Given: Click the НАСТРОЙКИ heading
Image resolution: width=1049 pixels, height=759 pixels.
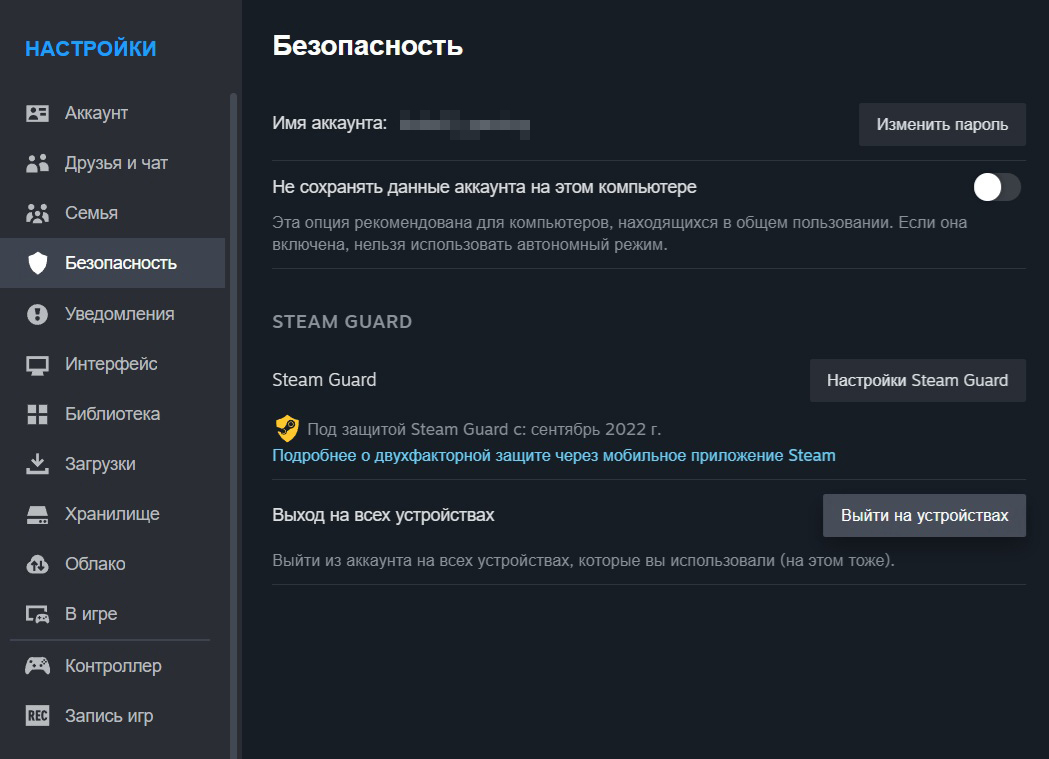Looking at the screenshot, I should 91,49.
